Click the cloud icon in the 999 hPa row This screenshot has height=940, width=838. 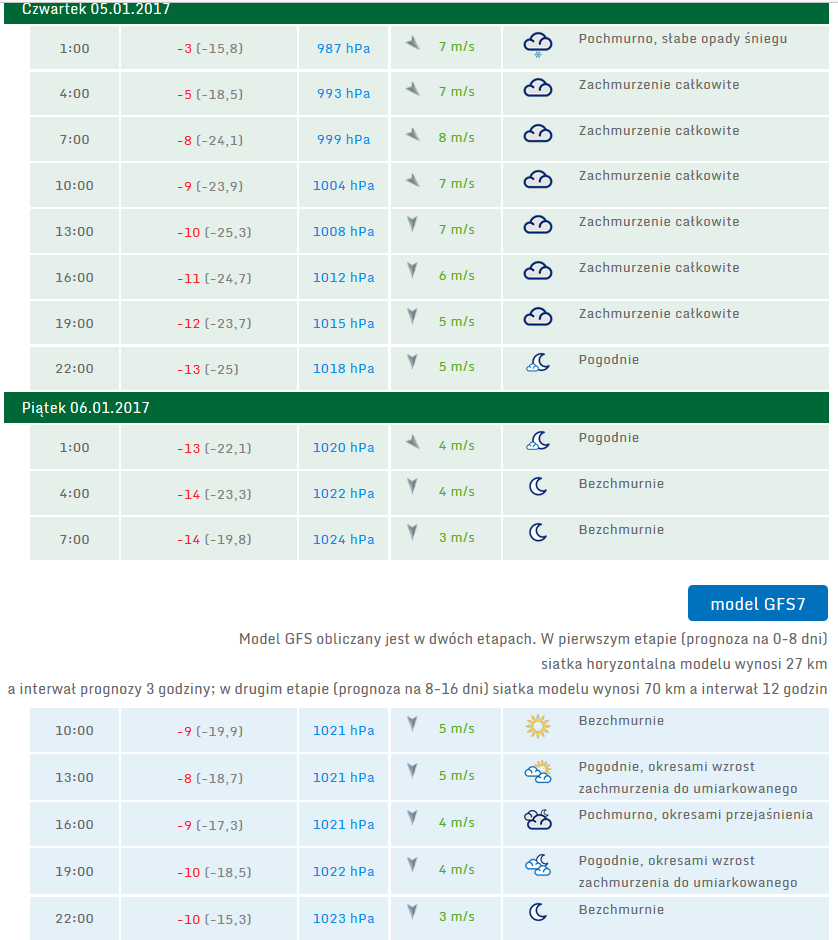pyautogui.click(x=538, y=134)
